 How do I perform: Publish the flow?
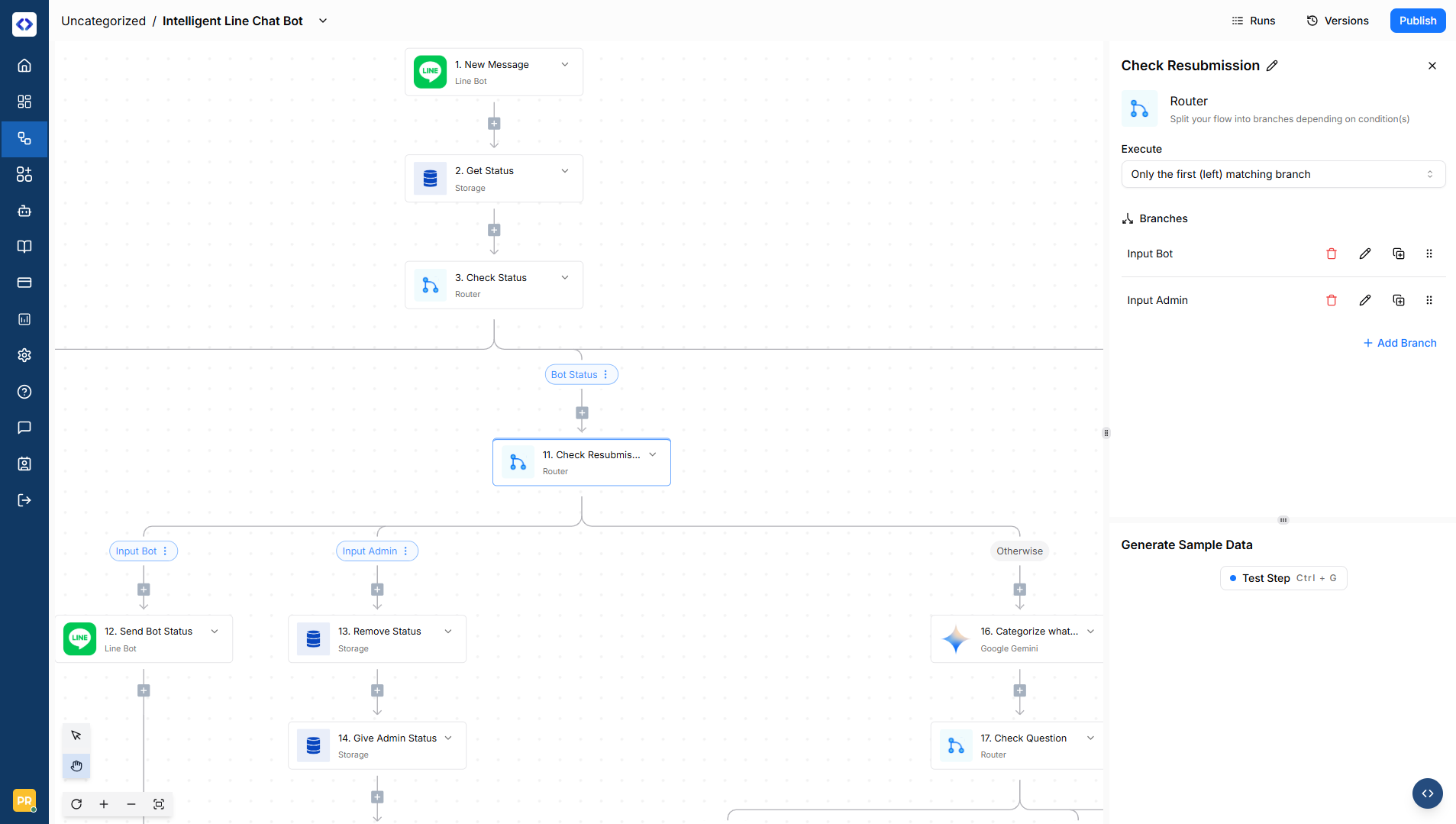(x=1417, y=21)
